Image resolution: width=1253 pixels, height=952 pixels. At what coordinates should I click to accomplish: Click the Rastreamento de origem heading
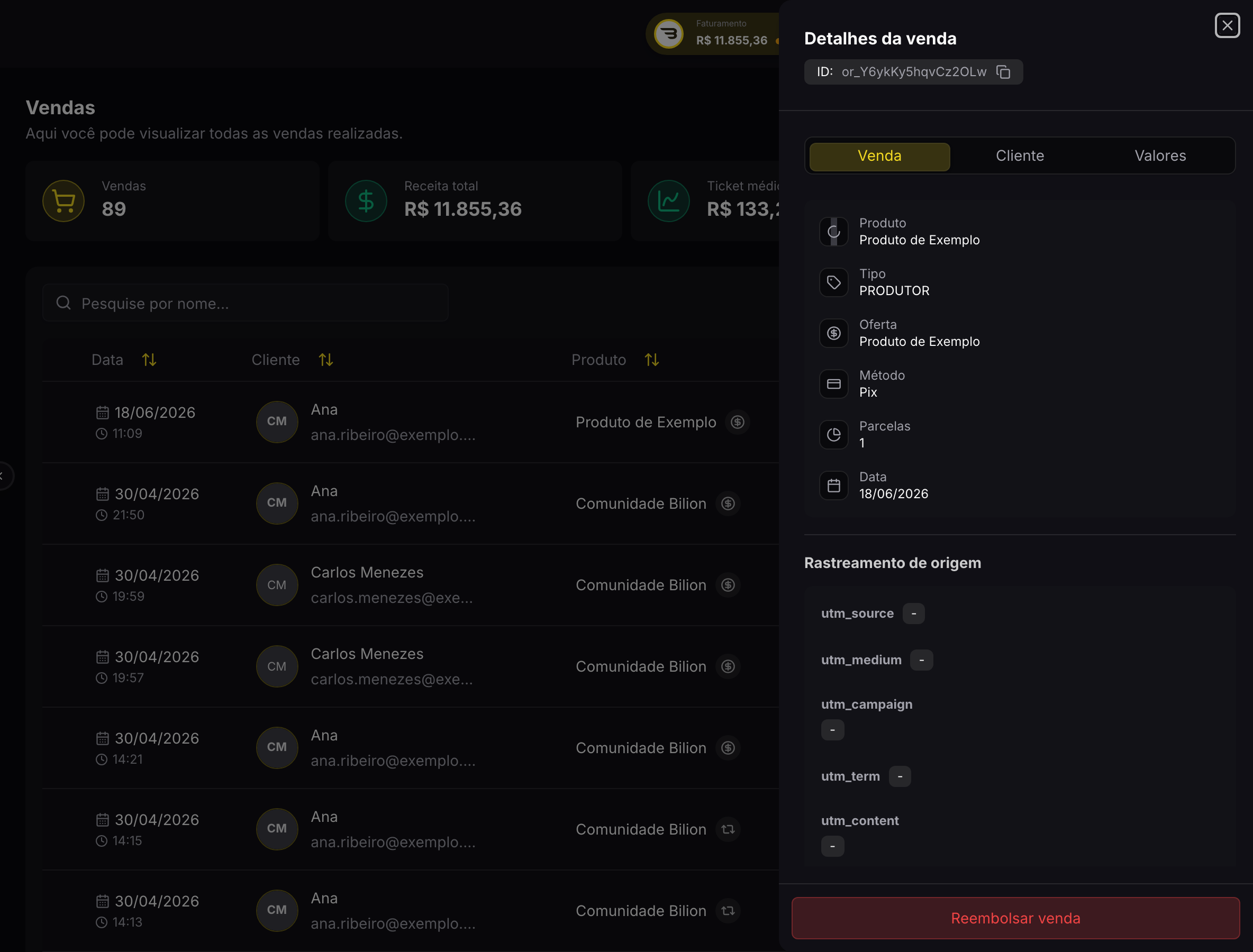coord(893,563)
